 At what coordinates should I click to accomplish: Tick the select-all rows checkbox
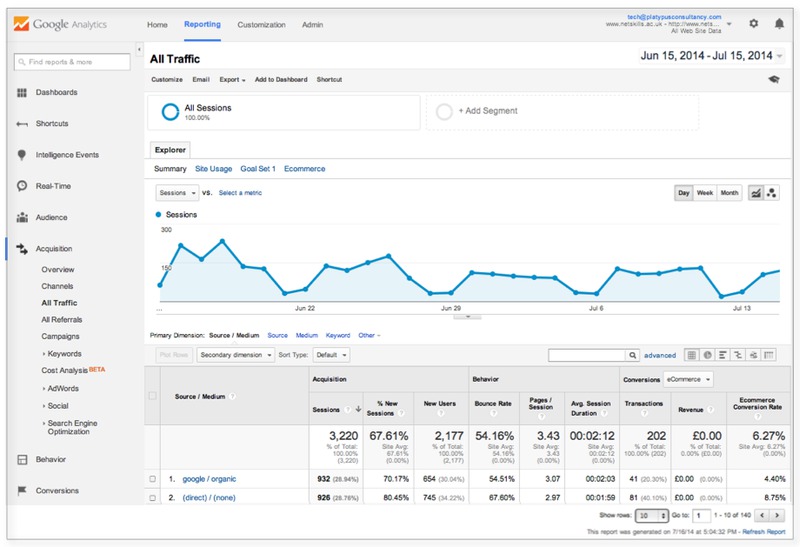click(x=152, y=396)
